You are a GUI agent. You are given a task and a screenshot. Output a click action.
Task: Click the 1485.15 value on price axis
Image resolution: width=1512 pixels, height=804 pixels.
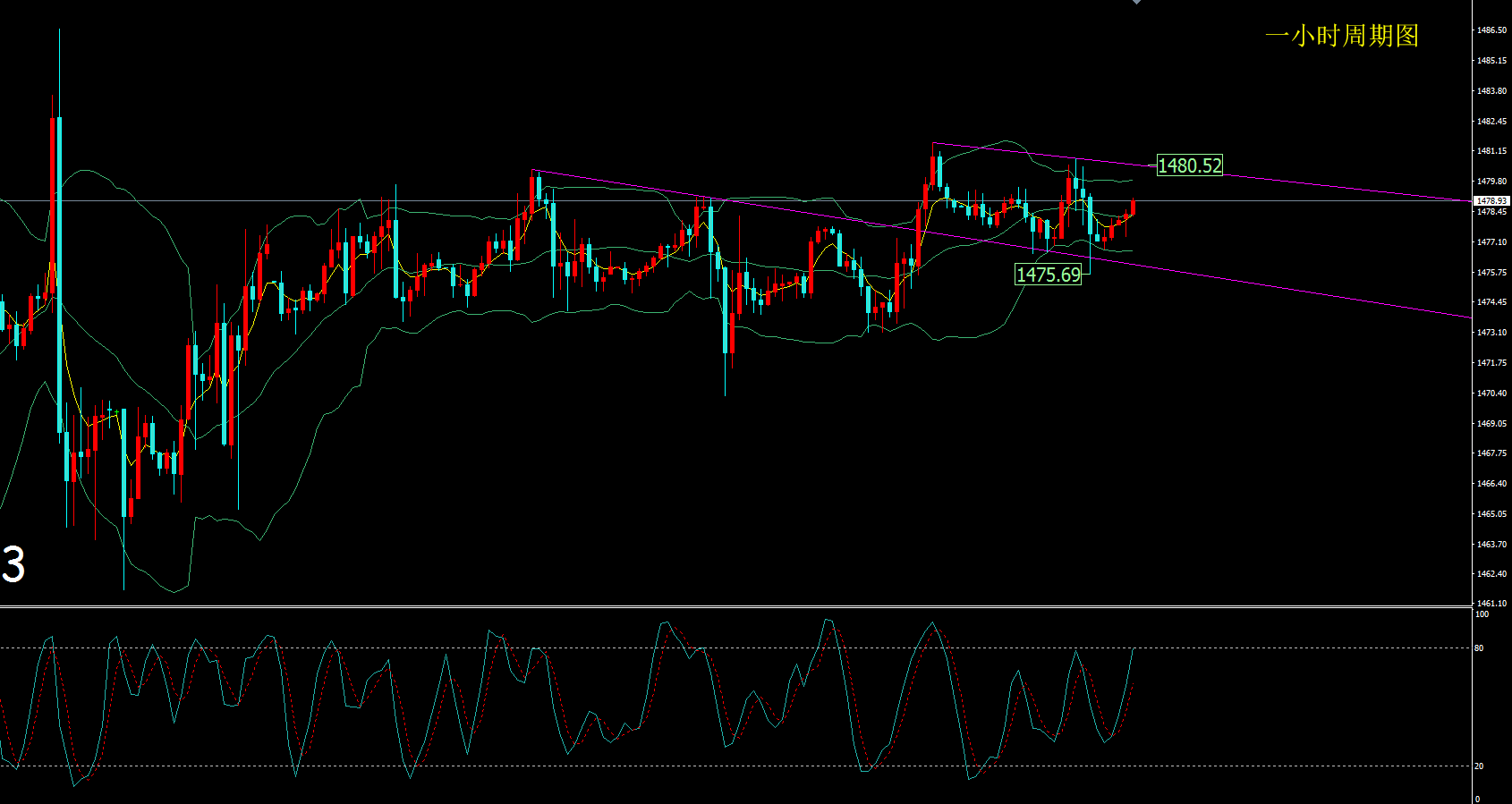[x=1491, y=61]
